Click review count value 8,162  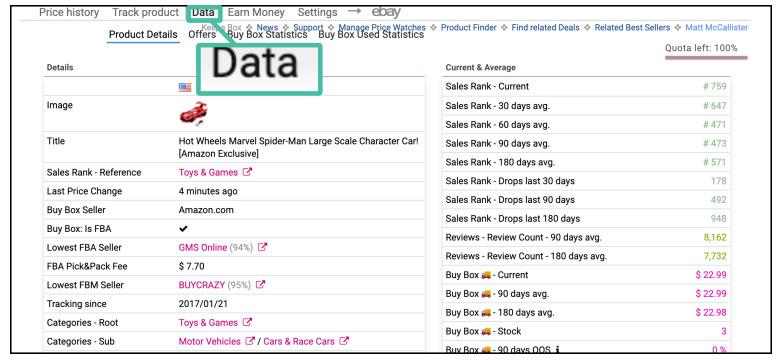point(715,238)
